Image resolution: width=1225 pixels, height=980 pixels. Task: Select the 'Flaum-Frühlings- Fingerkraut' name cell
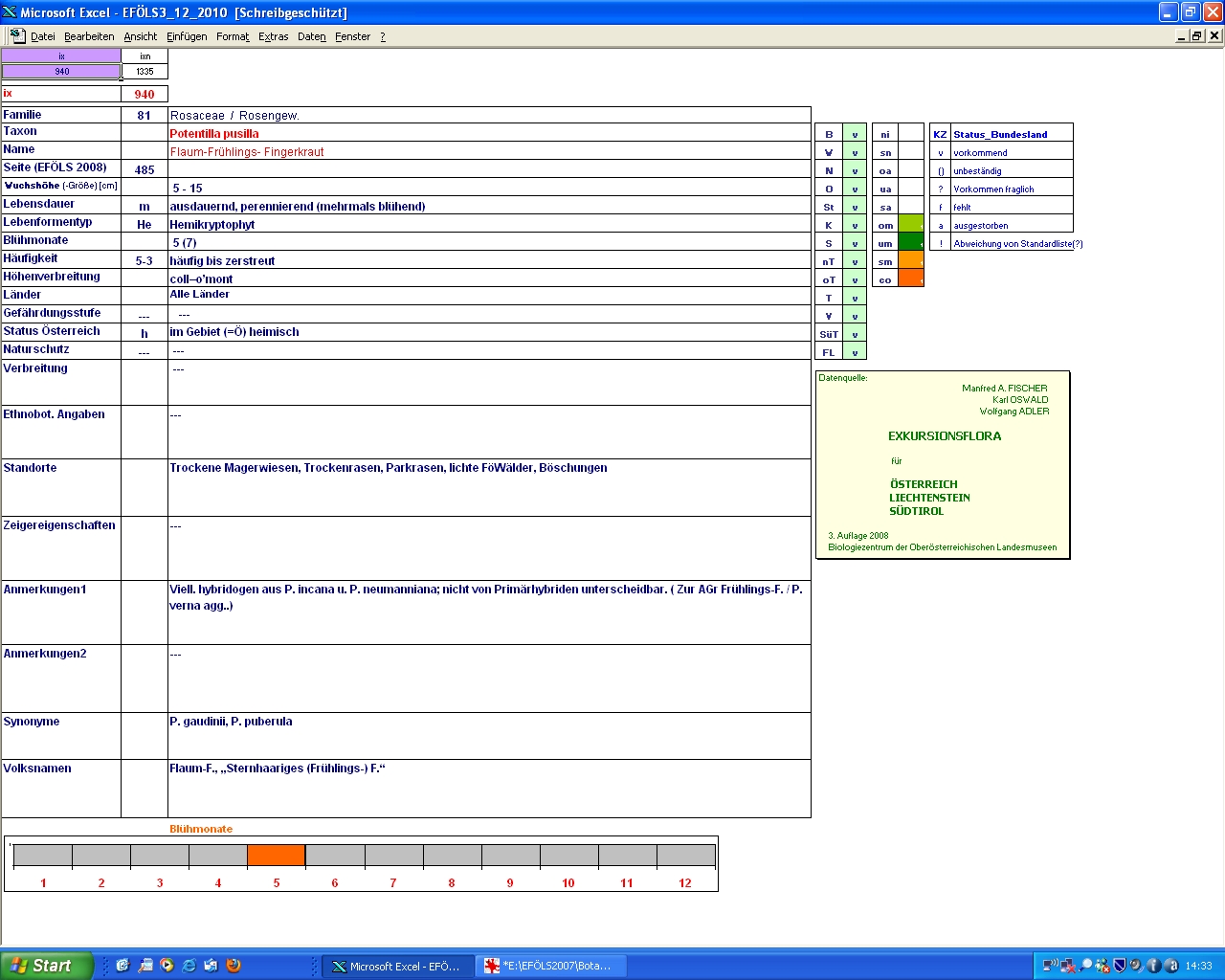pyautogui.click(x=489, y=151)
